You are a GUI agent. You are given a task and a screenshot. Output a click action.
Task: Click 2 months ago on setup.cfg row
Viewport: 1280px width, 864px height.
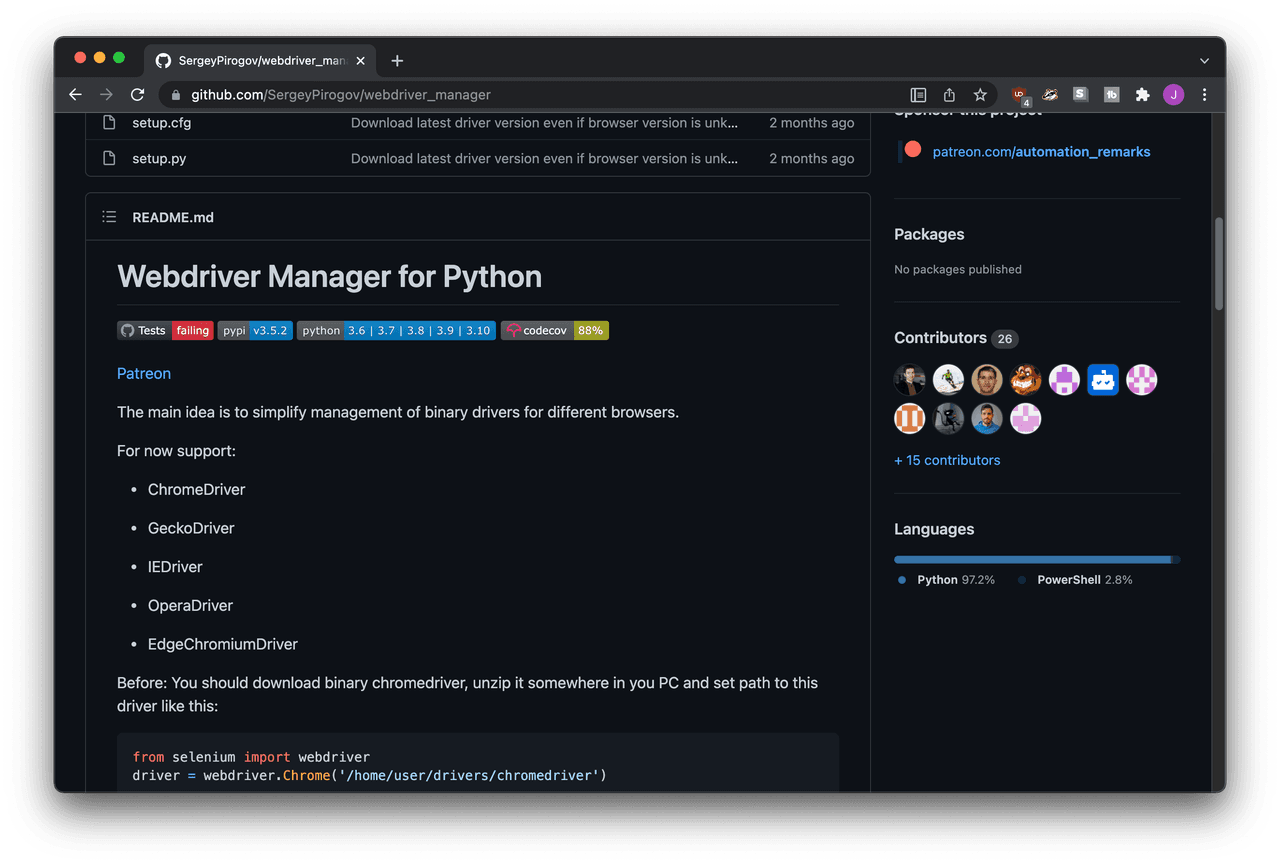(x=812, y=123)
